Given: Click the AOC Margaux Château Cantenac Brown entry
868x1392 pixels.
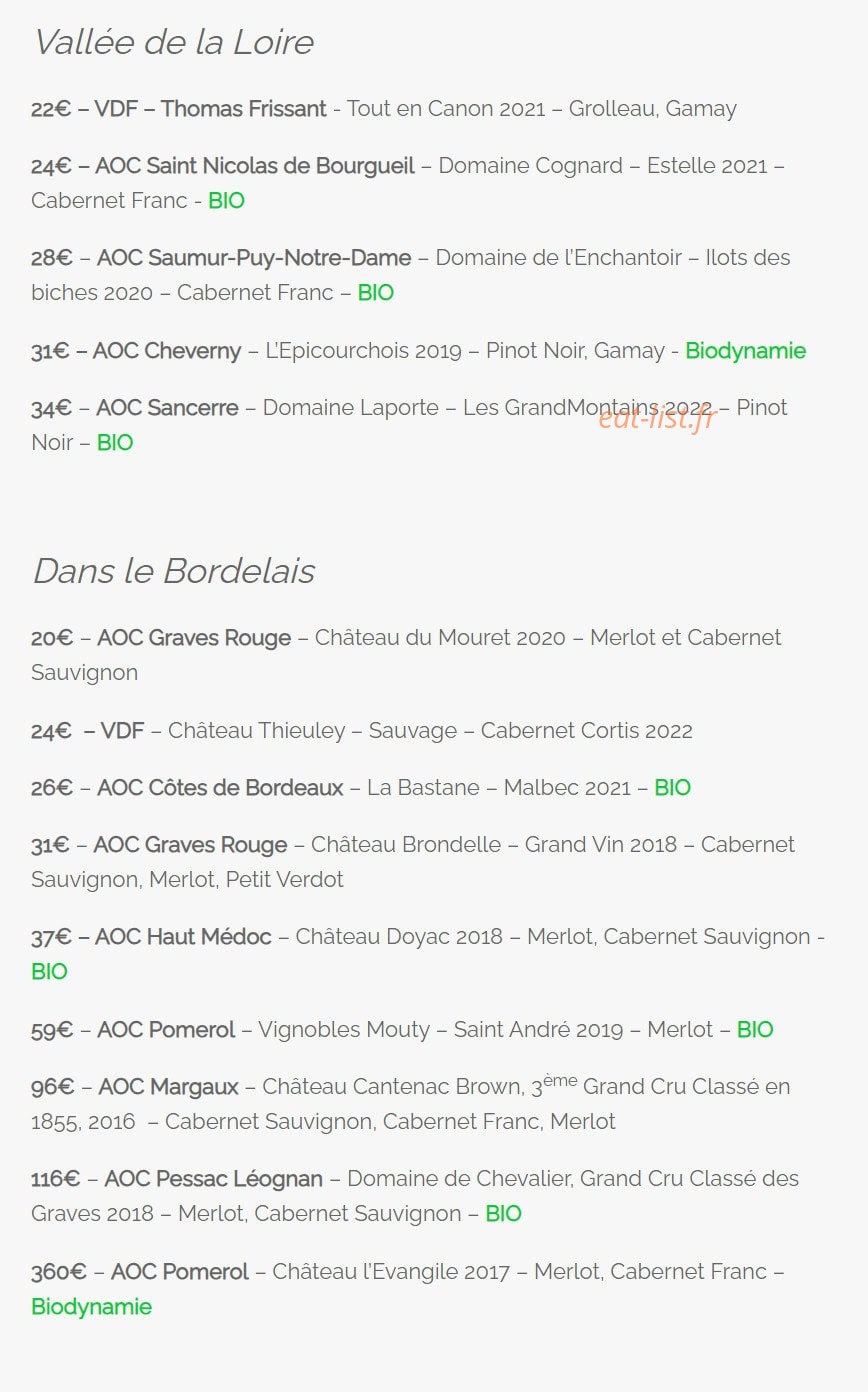Looking at the screenshot, I should point(411,1102).
